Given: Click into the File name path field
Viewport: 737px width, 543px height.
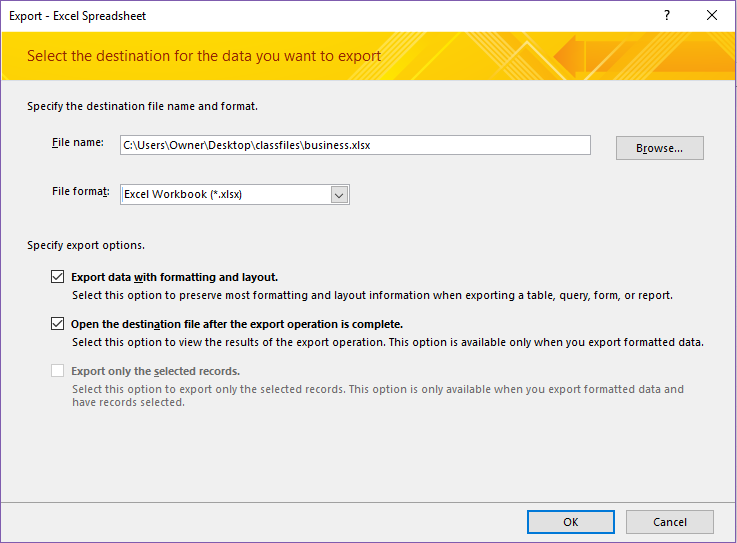Looking at the screenshot, I should [355, 145].
